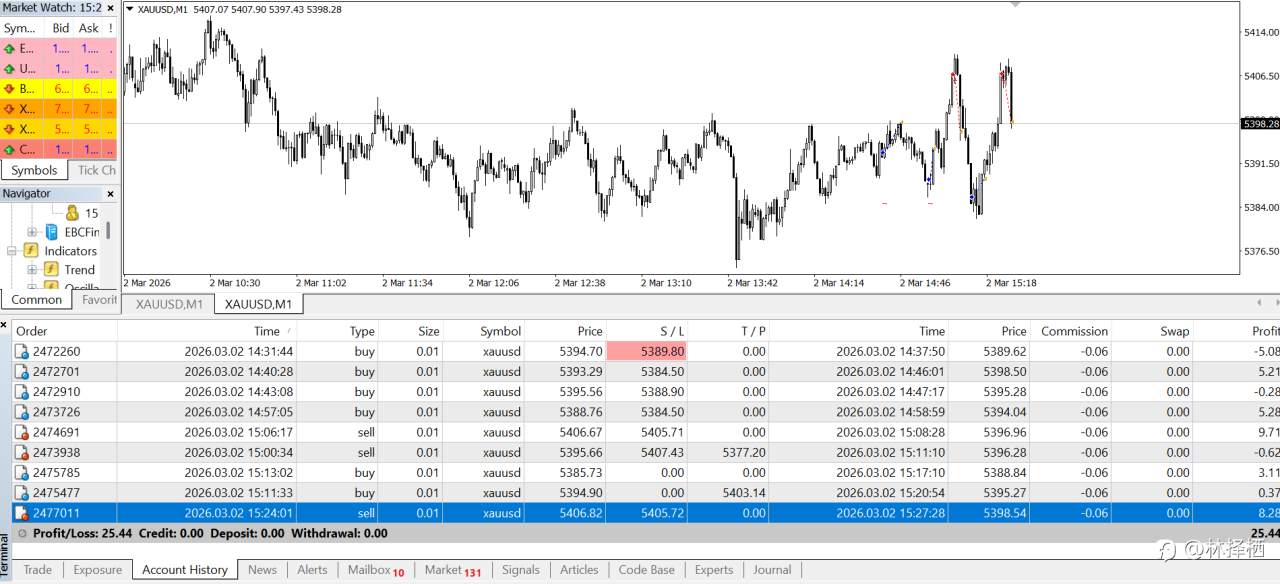Open the News tab
The width and height of the screenshot is (1280, 584).
[262, 570]
